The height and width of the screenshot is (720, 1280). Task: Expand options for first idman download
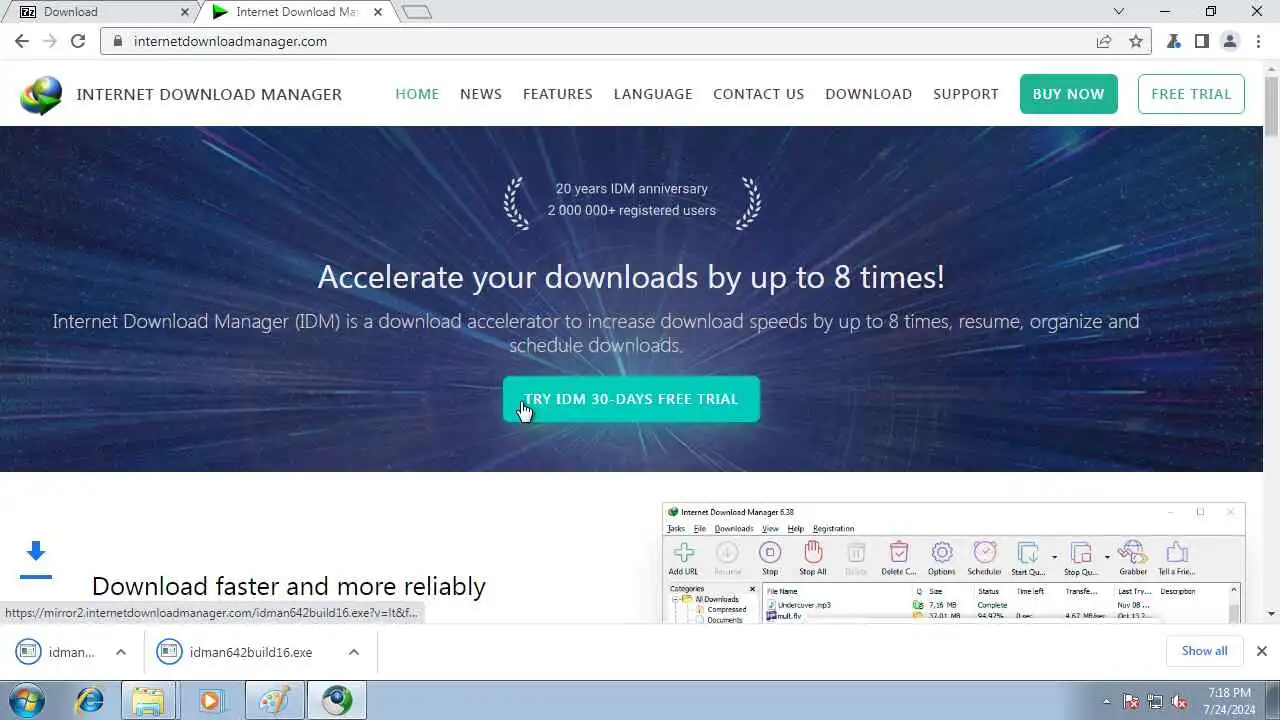(121, 652)
